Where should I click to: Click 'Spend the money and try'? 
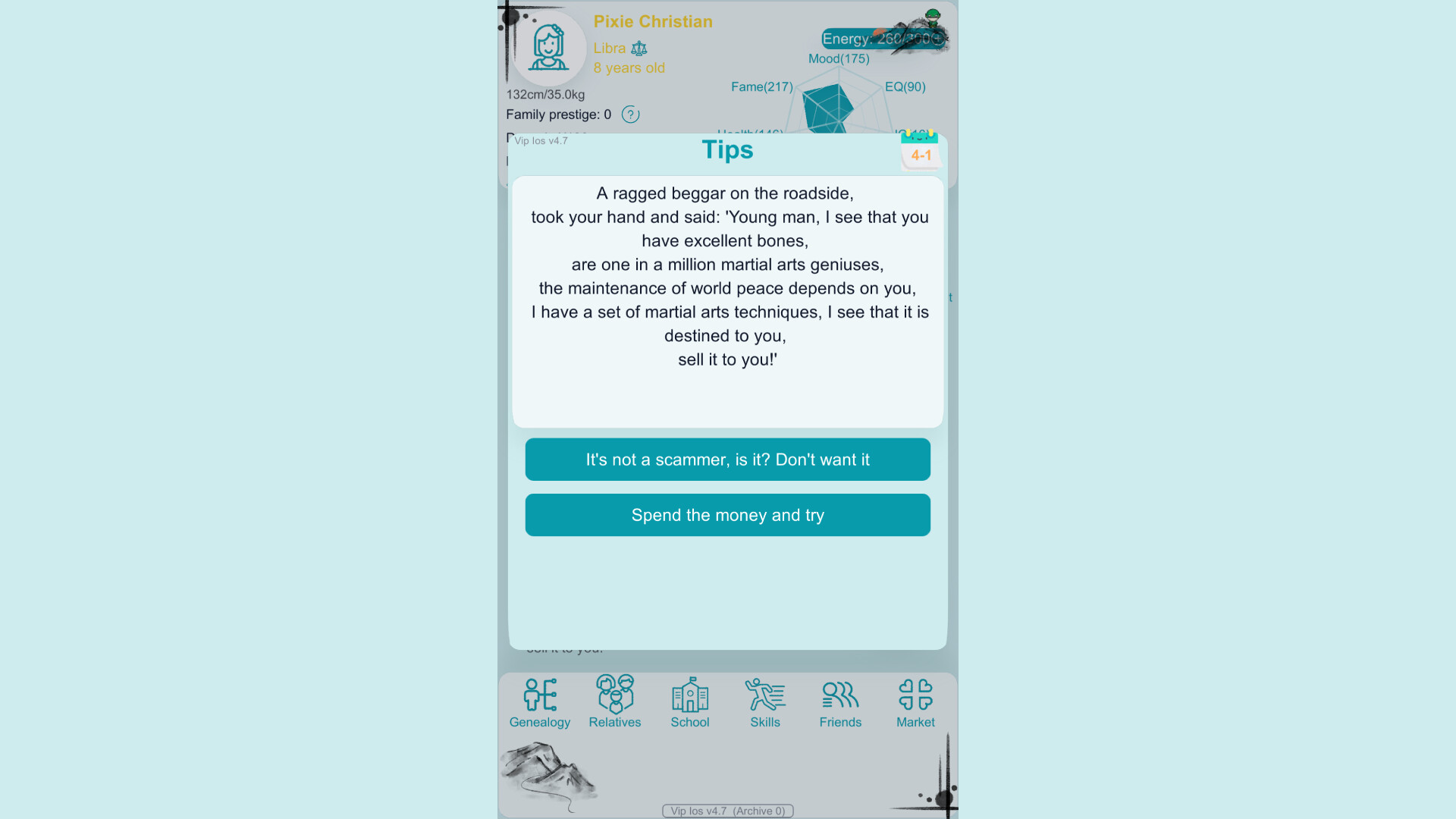point(727,514)
